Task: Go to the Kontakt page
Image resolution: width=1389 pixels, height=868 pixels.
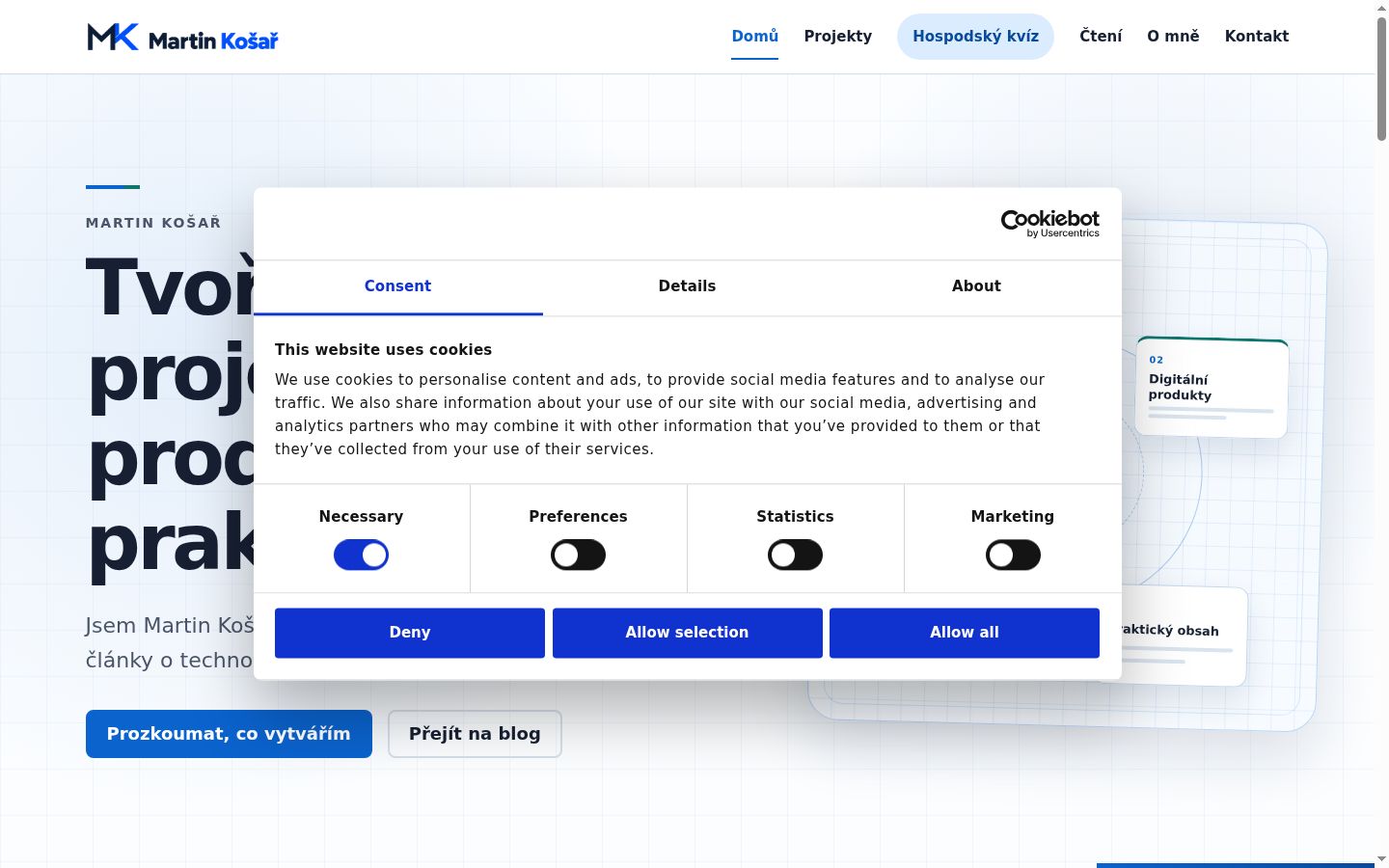Action: [1257, 37]
